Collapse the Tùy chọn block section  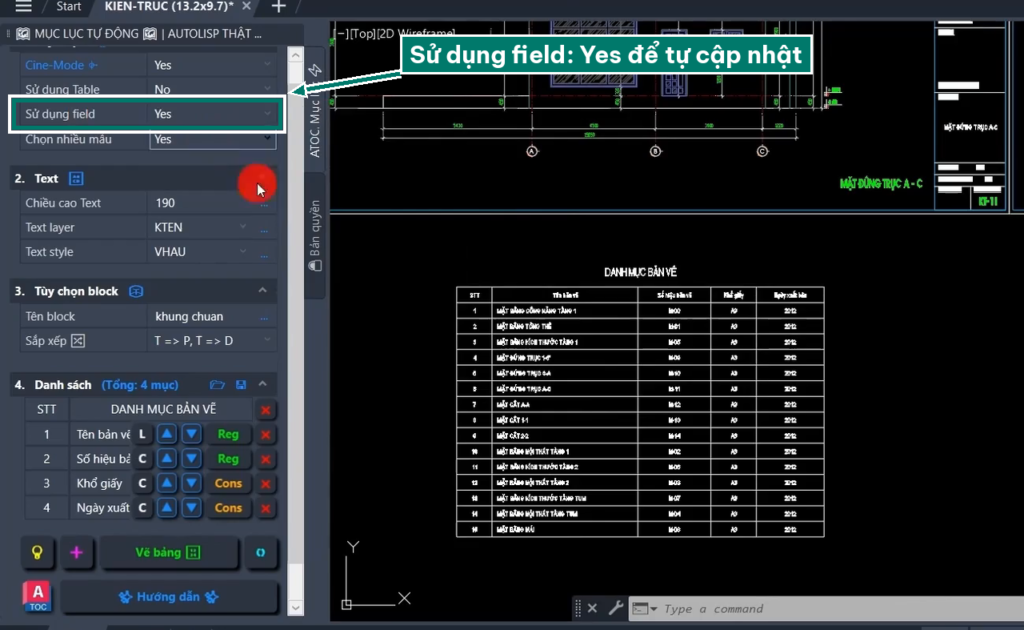coord(263,291)
